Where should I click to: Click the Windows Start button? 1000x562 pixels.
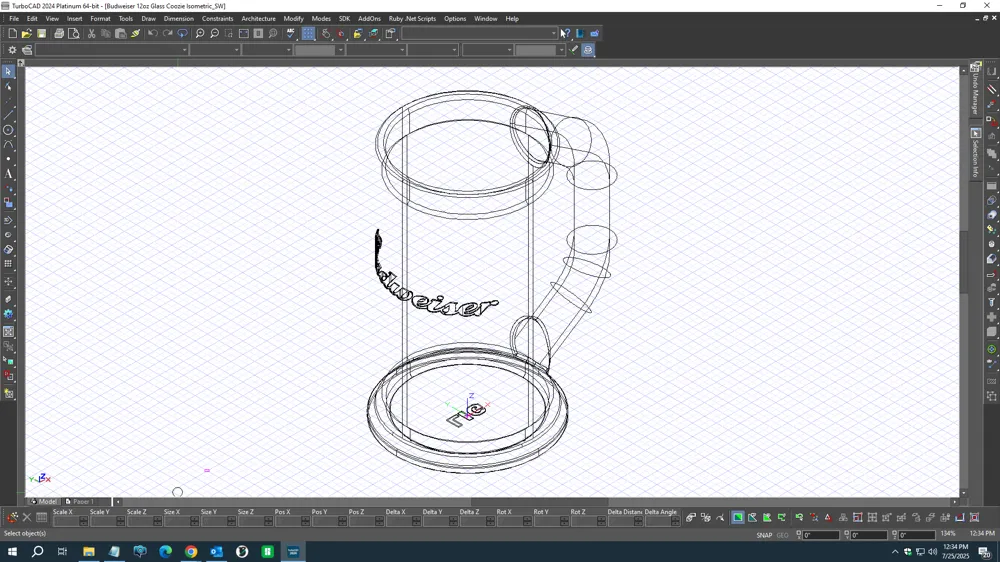pos(12,551)
